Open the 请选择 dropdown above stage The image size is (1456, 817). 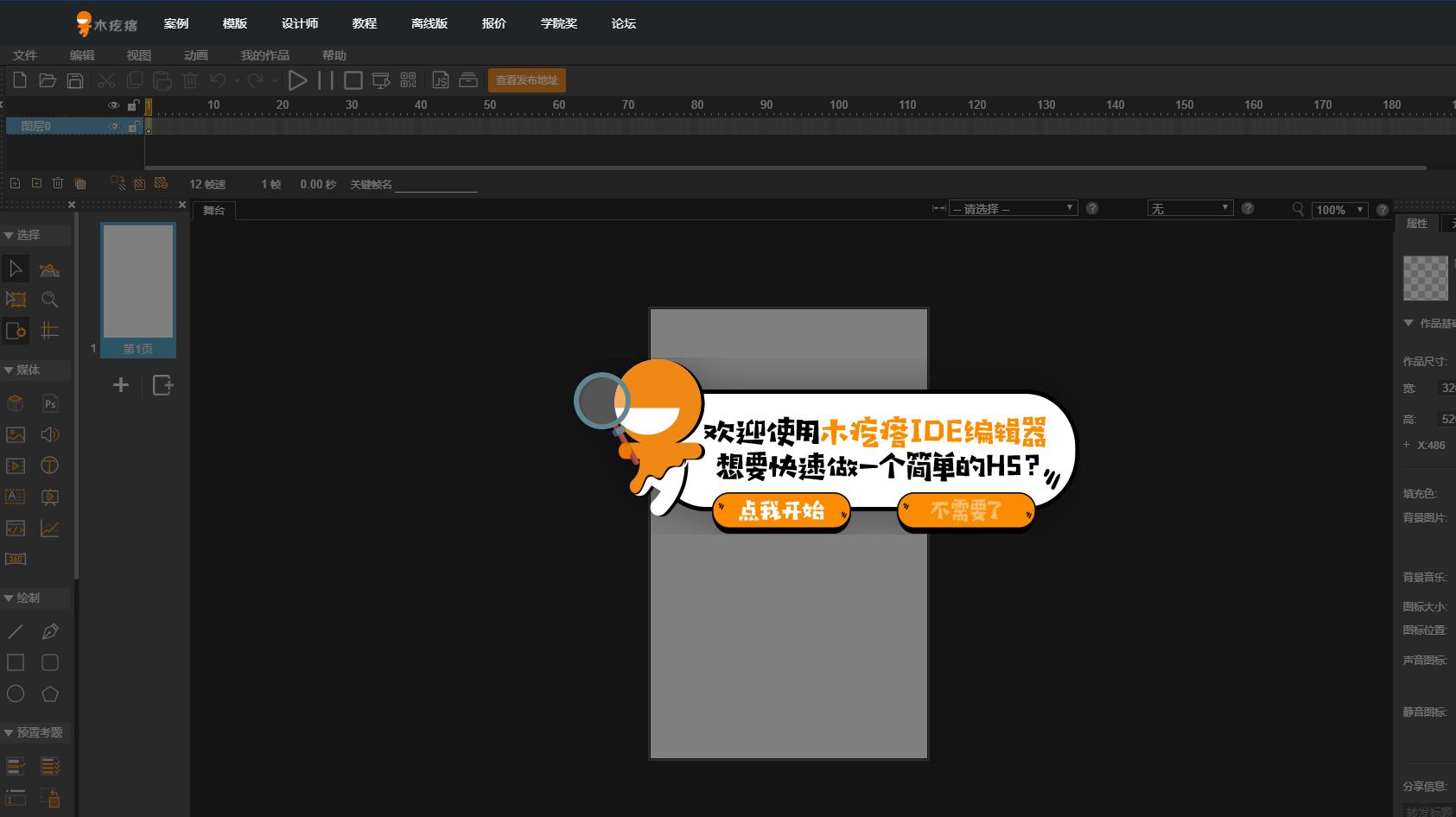tap(1012, 209)
